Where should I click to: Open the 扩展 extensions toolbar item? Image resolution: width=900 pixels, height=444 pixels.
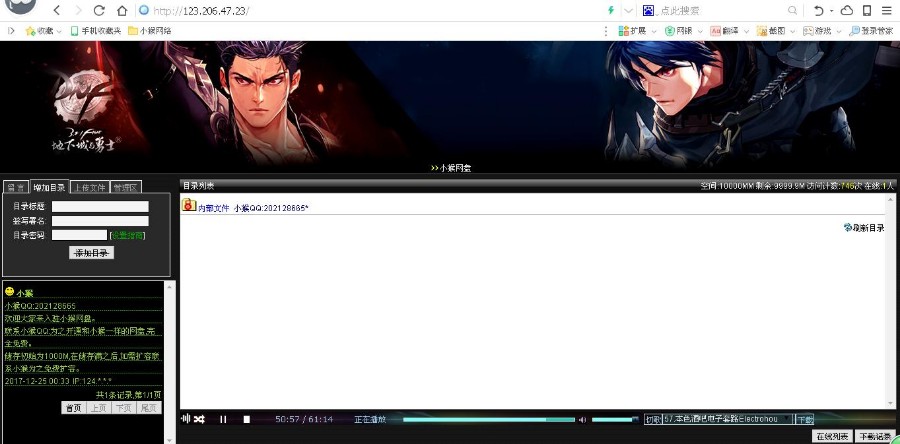coord(632,31)
